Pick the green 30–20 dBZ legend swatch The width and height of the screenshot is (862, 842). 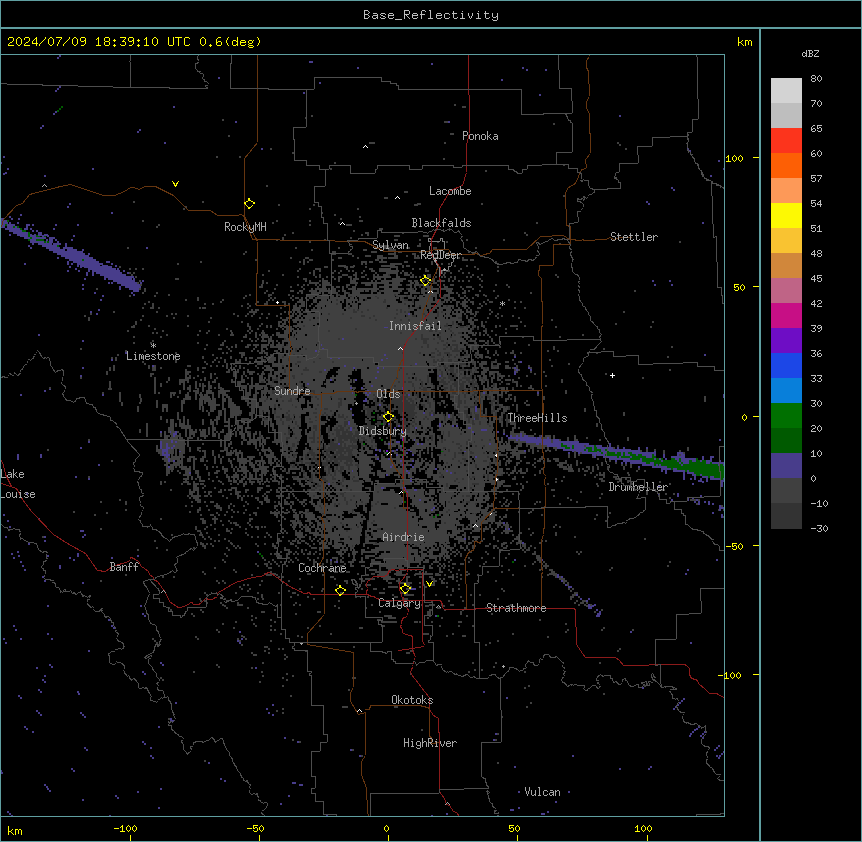(x=786, y=416)
